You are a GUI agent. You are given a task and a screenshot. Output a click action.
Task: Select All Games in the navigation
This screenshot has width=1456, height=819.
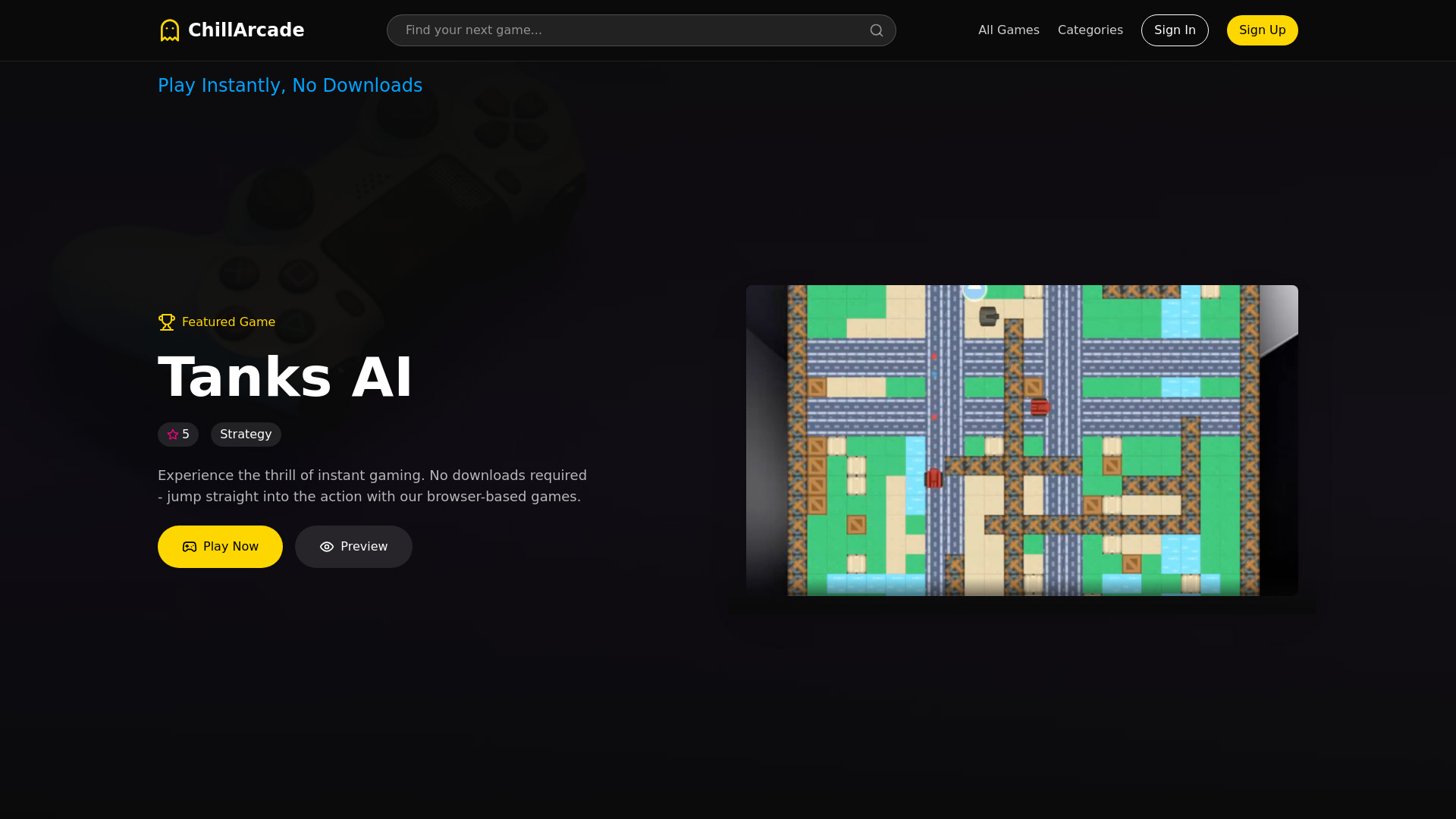(x=1009, y=30)
